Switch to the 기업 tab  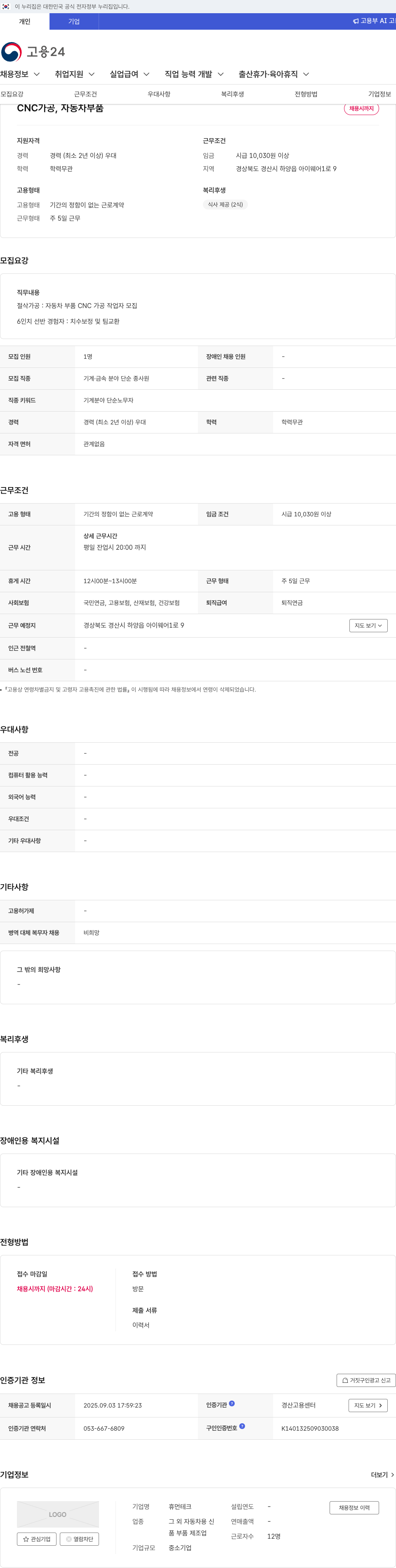74,21
